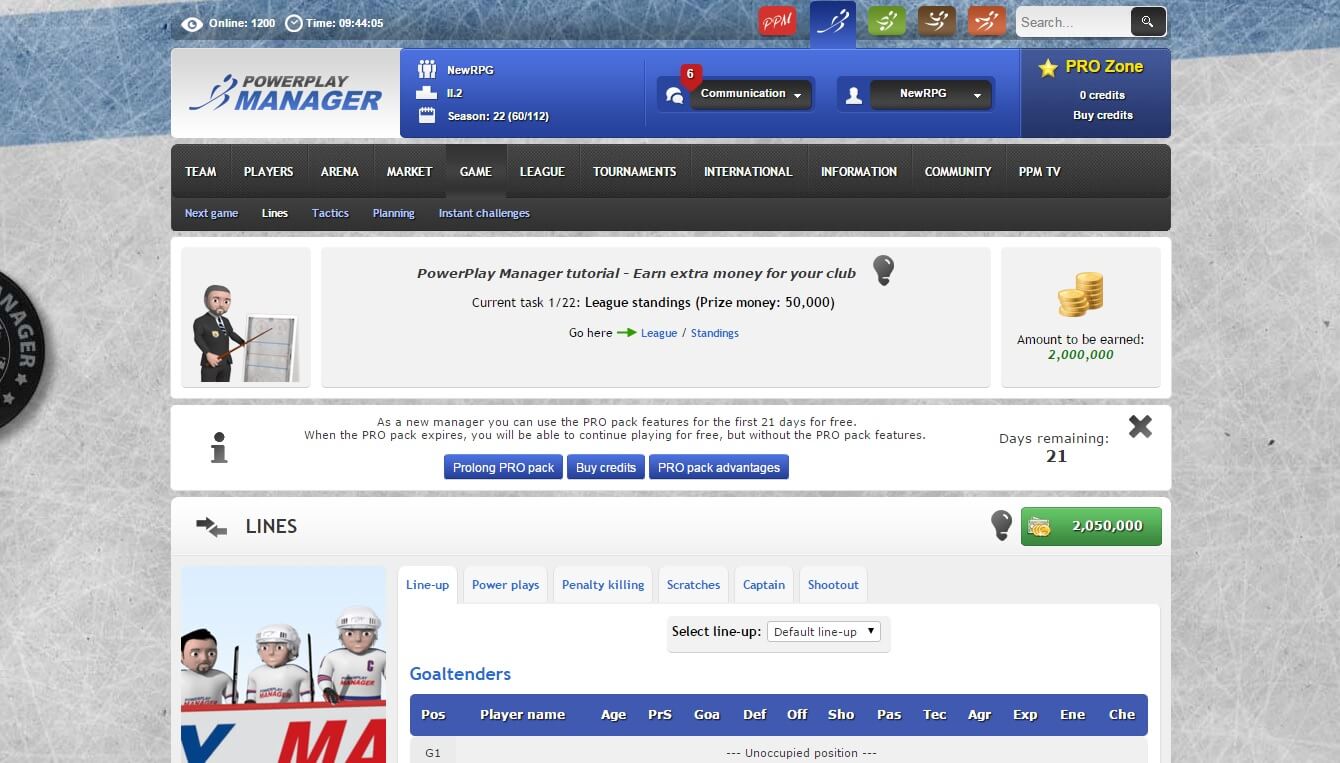This screenshot has width=1340, height=763.
Task: Select the blue hockey sport icon
Action: point(832,22)
